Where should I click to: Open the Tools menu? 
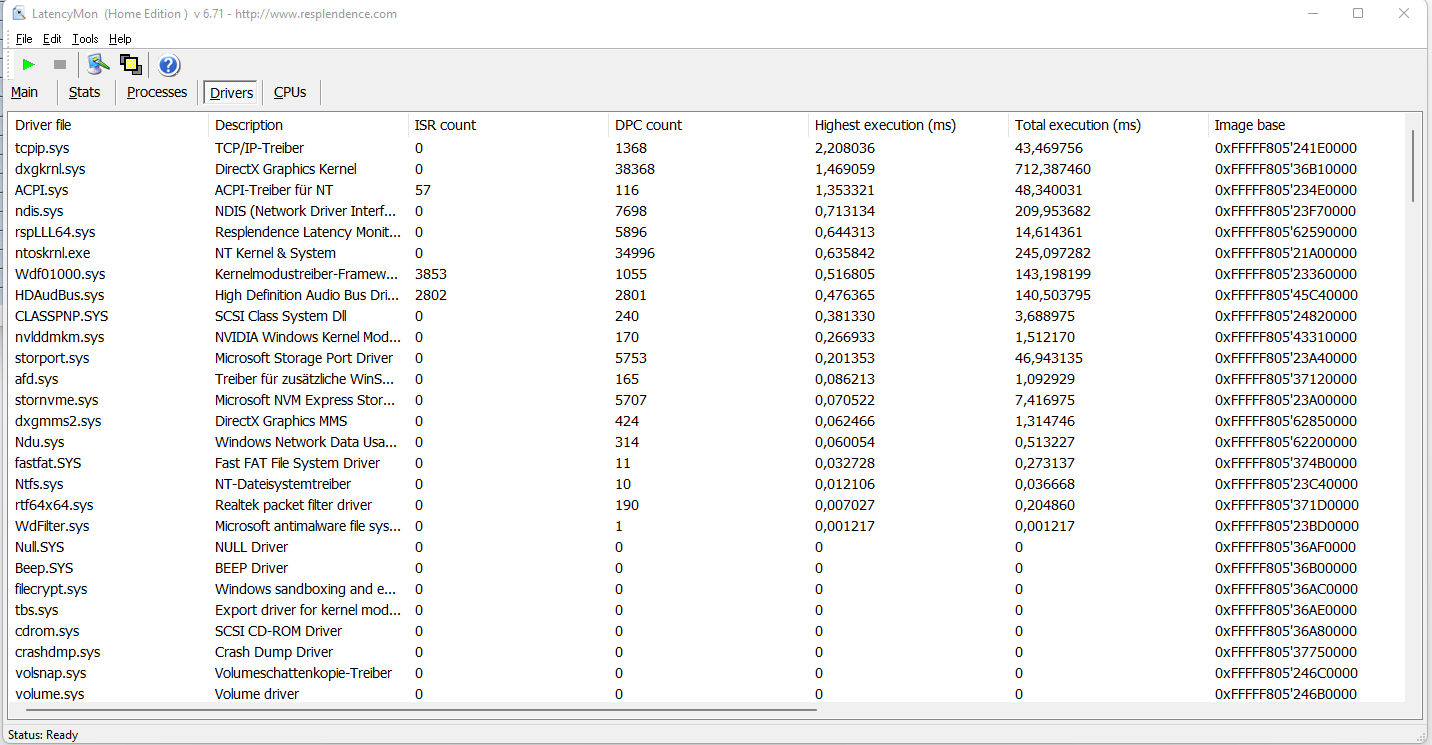click(85, 39)
